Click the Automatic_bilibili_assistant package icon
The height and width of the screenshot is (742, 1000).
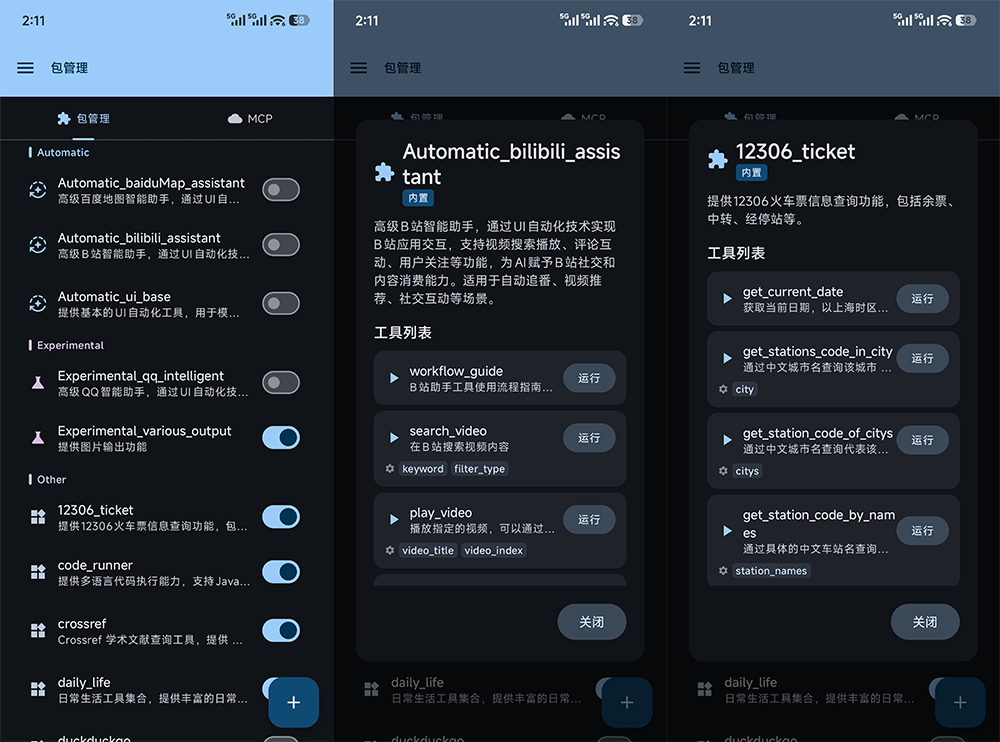32,244
